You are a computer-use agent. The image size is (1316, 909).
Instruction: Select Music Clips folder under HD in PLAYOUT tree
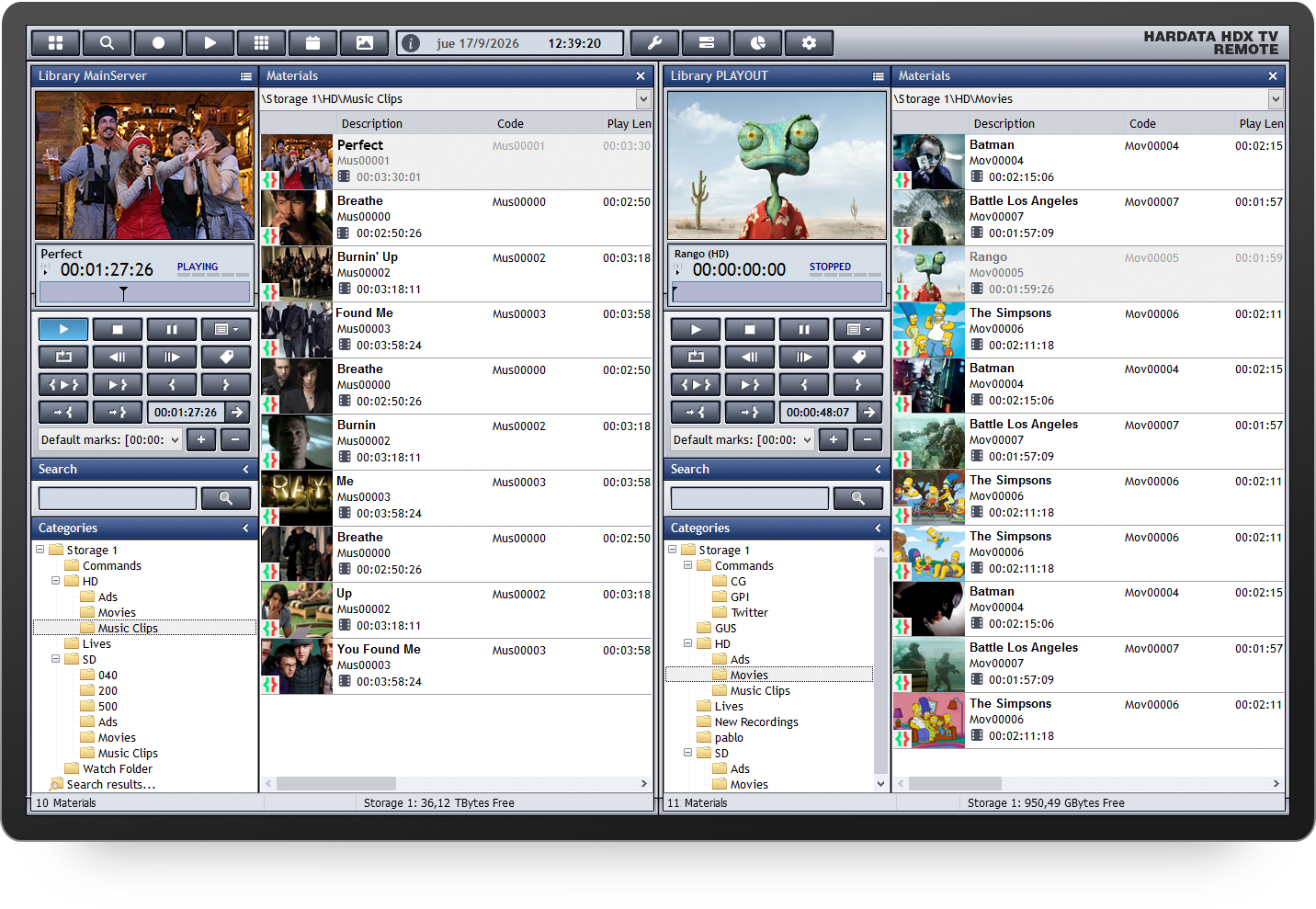pos(760,691)
